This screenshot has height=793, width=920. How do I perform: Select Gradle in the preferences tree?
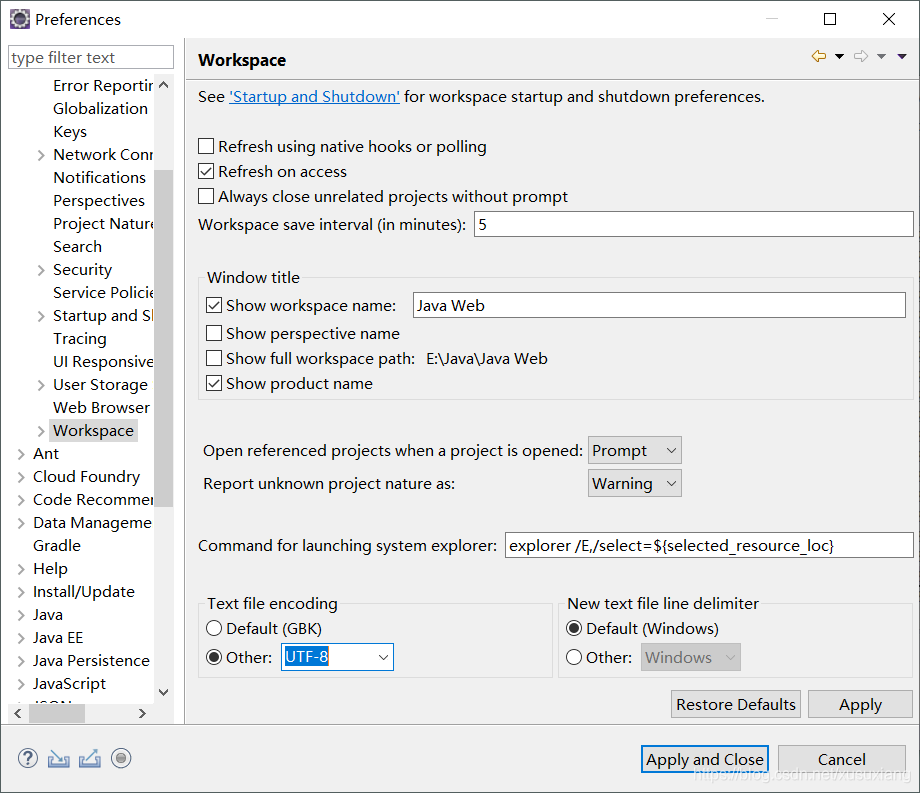tap(57, 545)
